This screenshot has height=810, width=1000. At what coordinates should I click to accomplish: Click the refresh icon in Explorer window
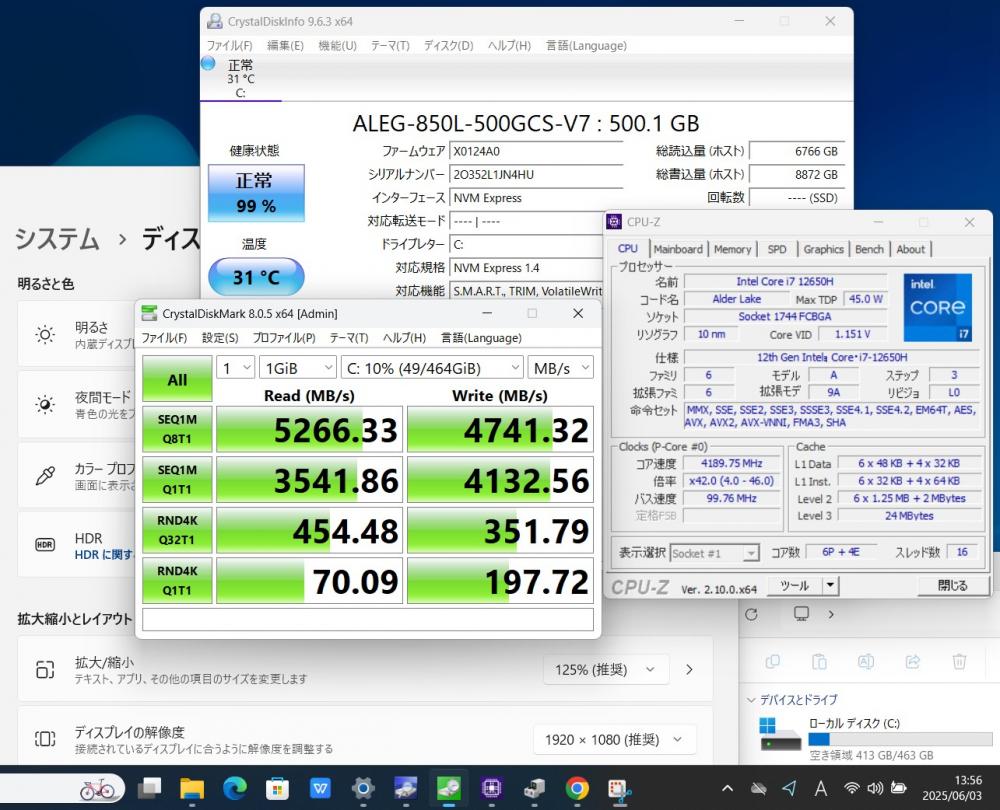[x=751, y=614]
